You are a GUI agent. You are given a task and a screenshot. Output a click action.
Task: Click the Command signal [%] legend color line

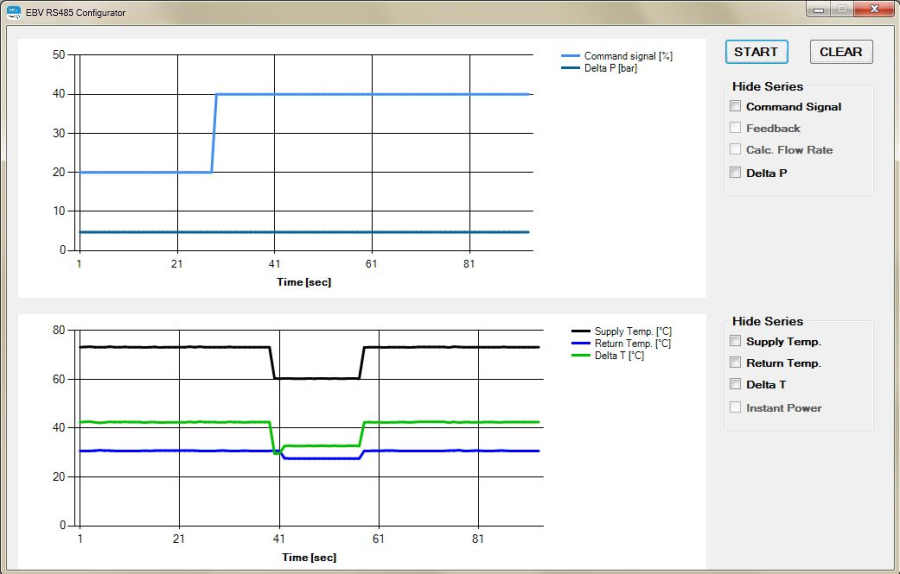pos(570,56)
